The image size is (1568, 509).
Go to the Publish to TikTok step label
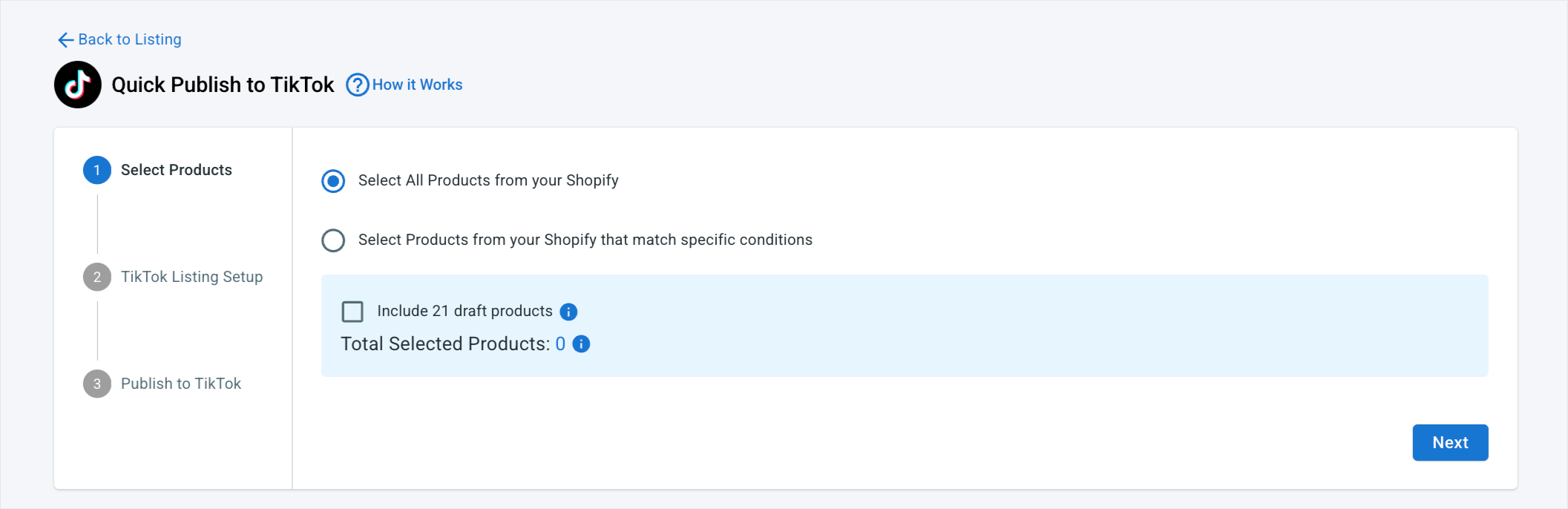181,384
